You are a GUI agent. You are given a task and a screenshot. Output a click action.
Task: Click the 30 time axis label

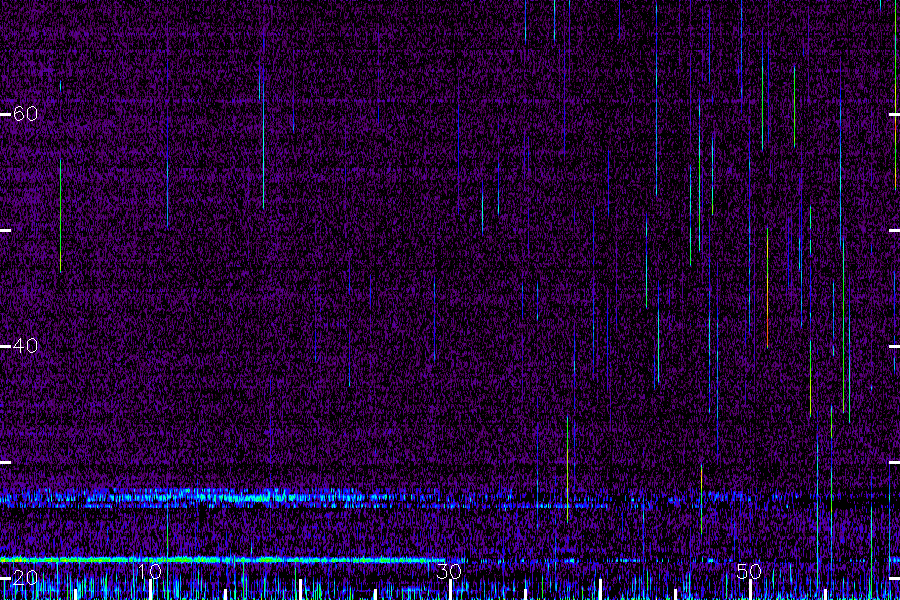pyautogui.click(x=449, y=571)
